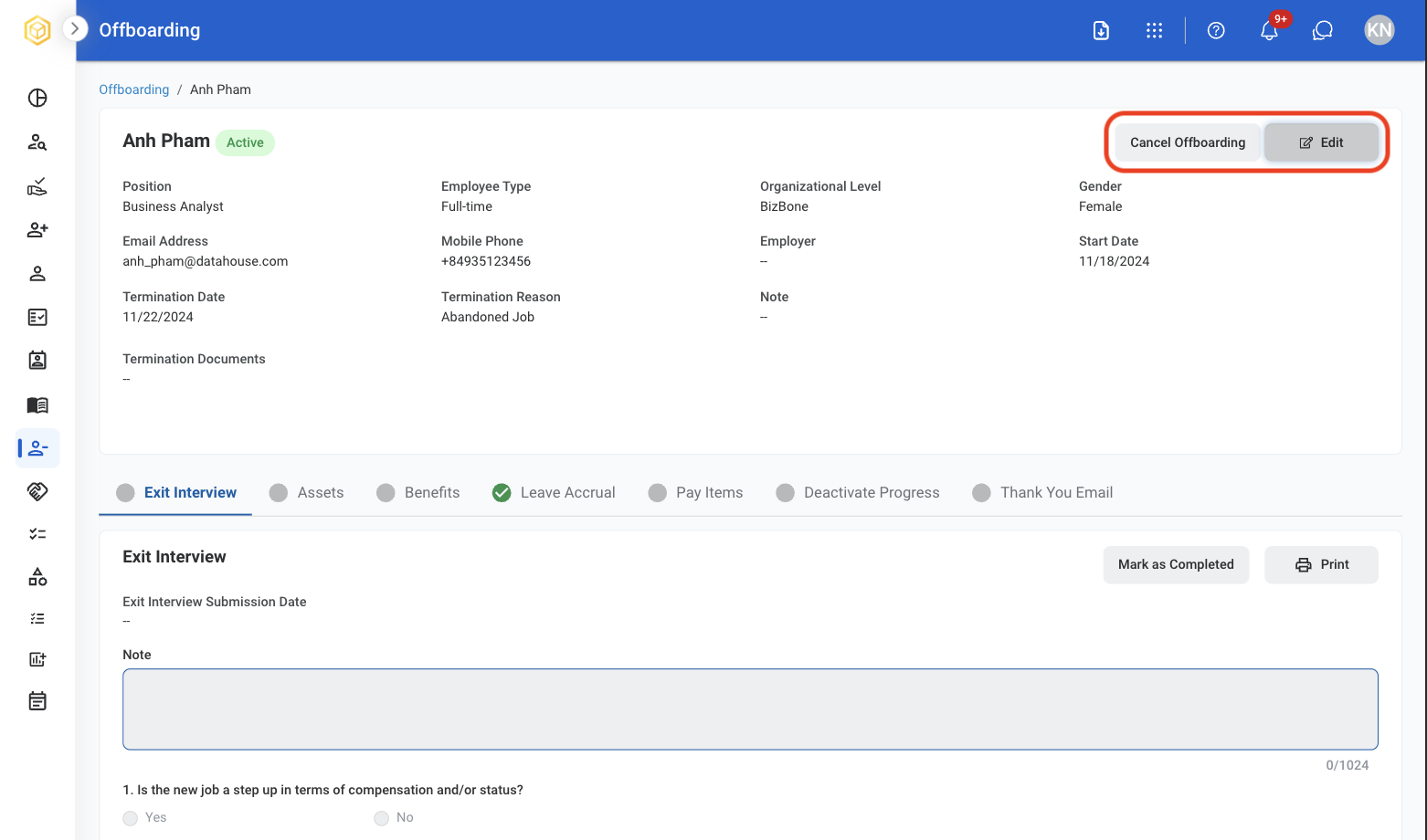Click the document download icon in header

pos(1101,30)
